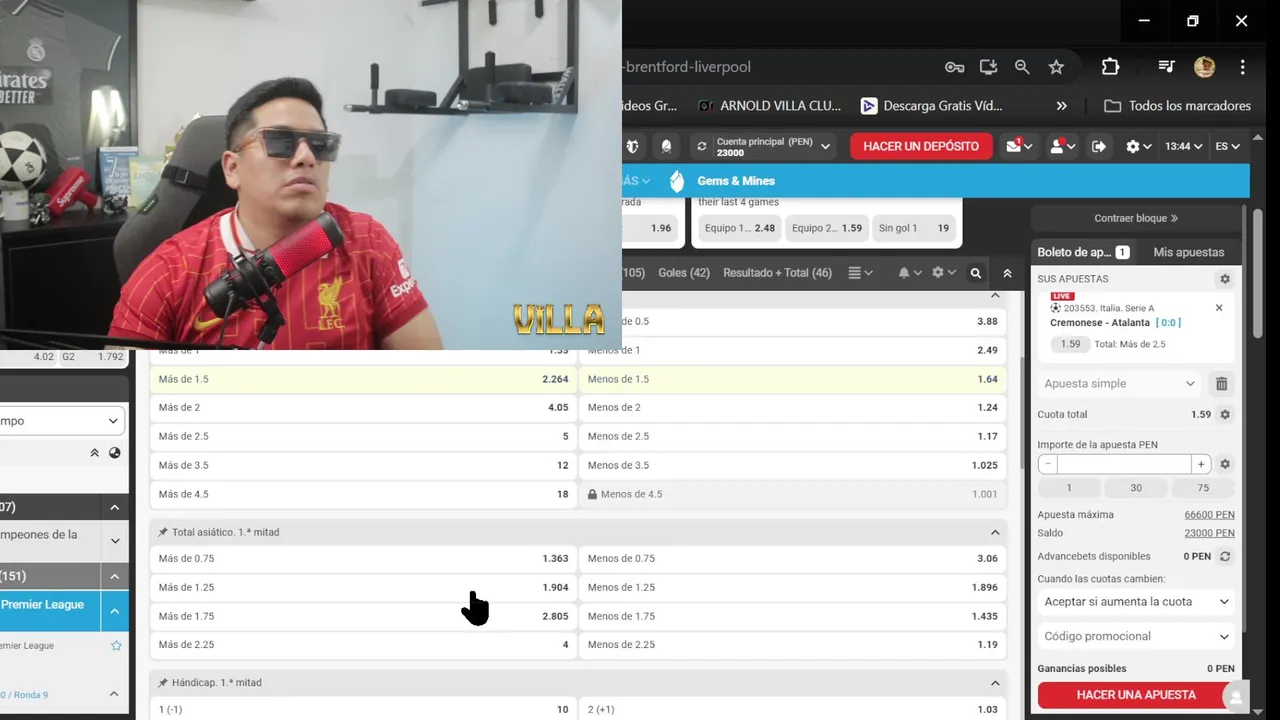The image size is (1280, 720).
Task: Open the markets gear settings icon
Action: click(x=943, y=273)
